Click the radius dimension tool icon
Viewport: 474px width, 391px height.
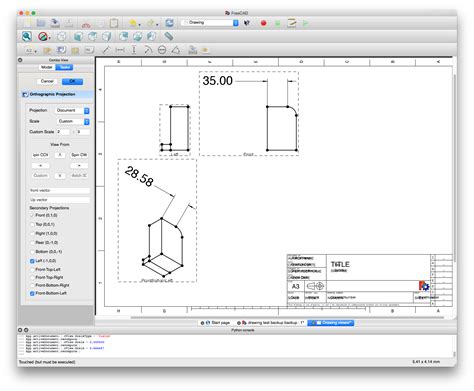[x=148, y=50]
